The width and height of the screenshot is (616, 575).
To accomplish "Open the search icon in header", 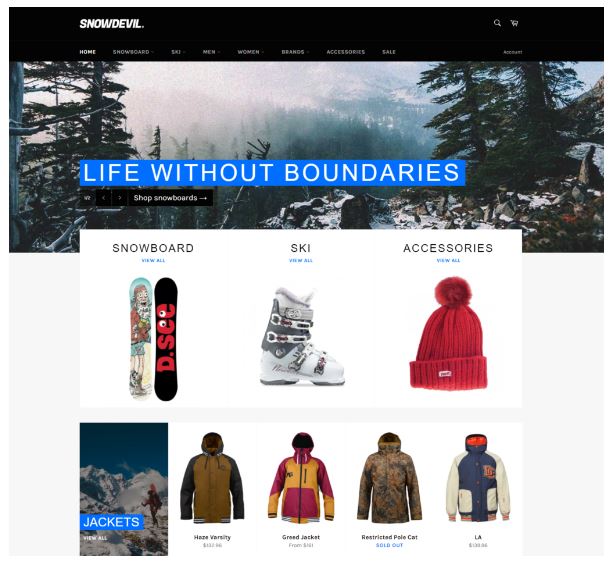I will [x=497, y=23].
